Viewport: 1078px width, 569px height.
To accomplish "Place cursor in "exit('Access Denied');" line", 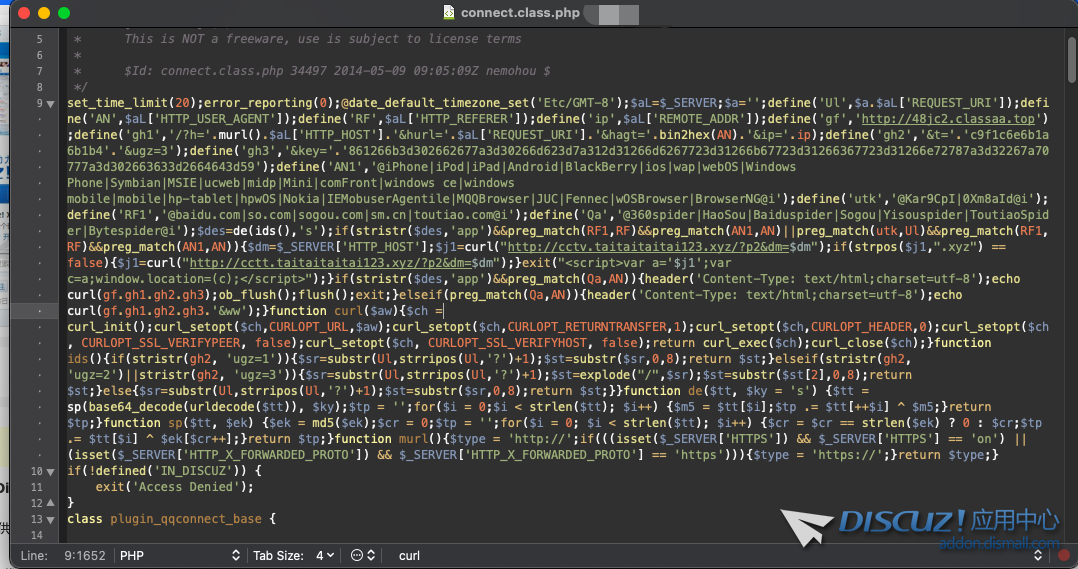I will pos(174,487).
